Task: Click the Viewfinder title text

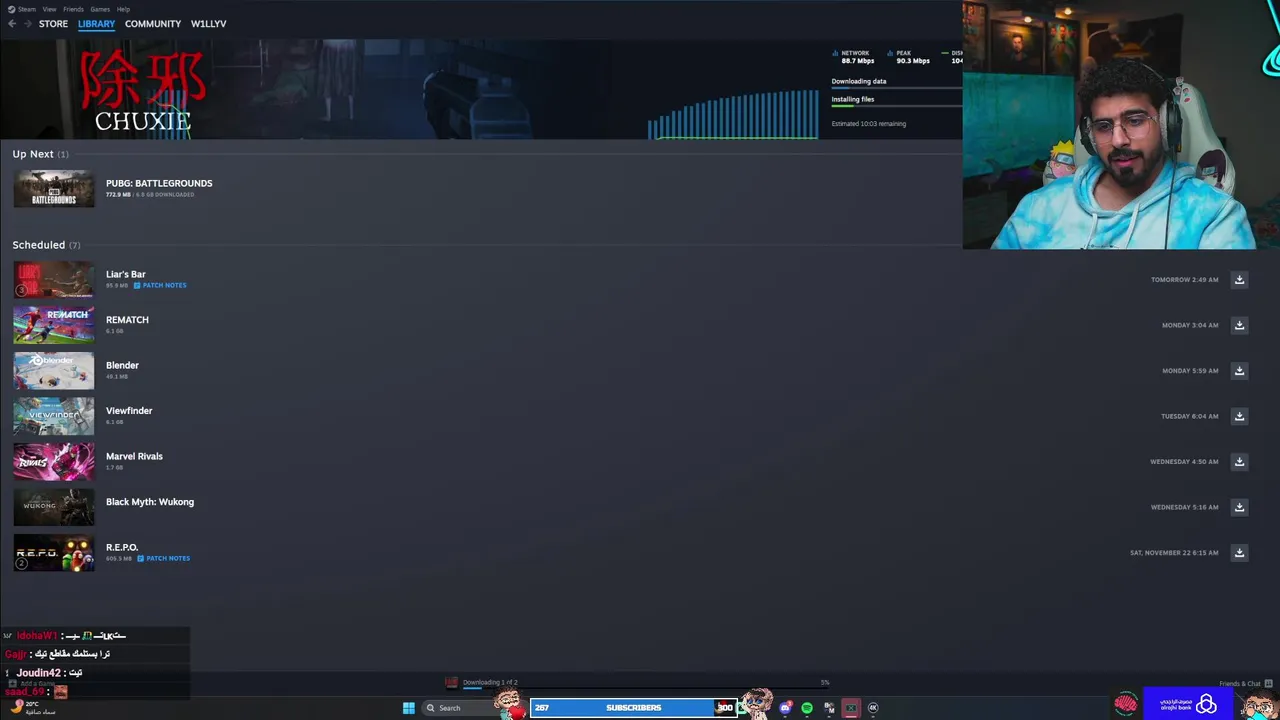Action: (x=129, y=411)
